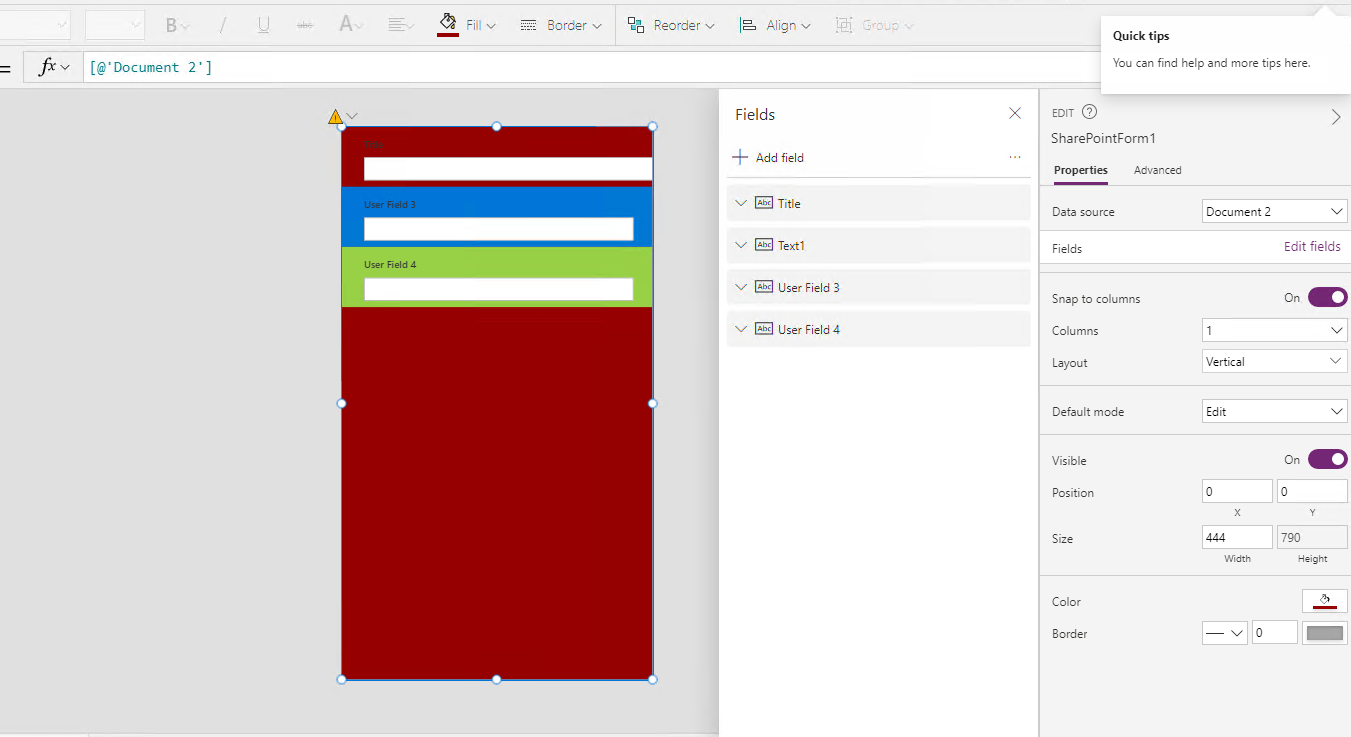Click the Underline formatting icon
The height and width of the screenshot is (737, 1351).
coord(263,25)
